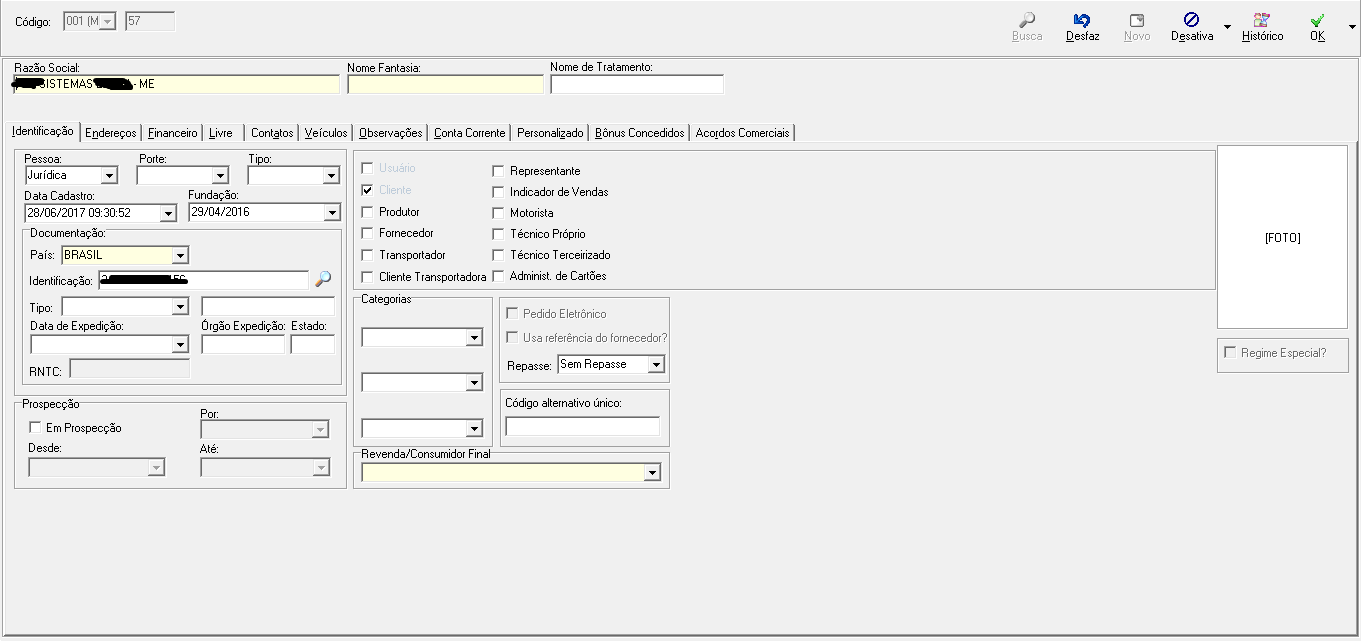Tick the Representante checkbox

point(499,171)
